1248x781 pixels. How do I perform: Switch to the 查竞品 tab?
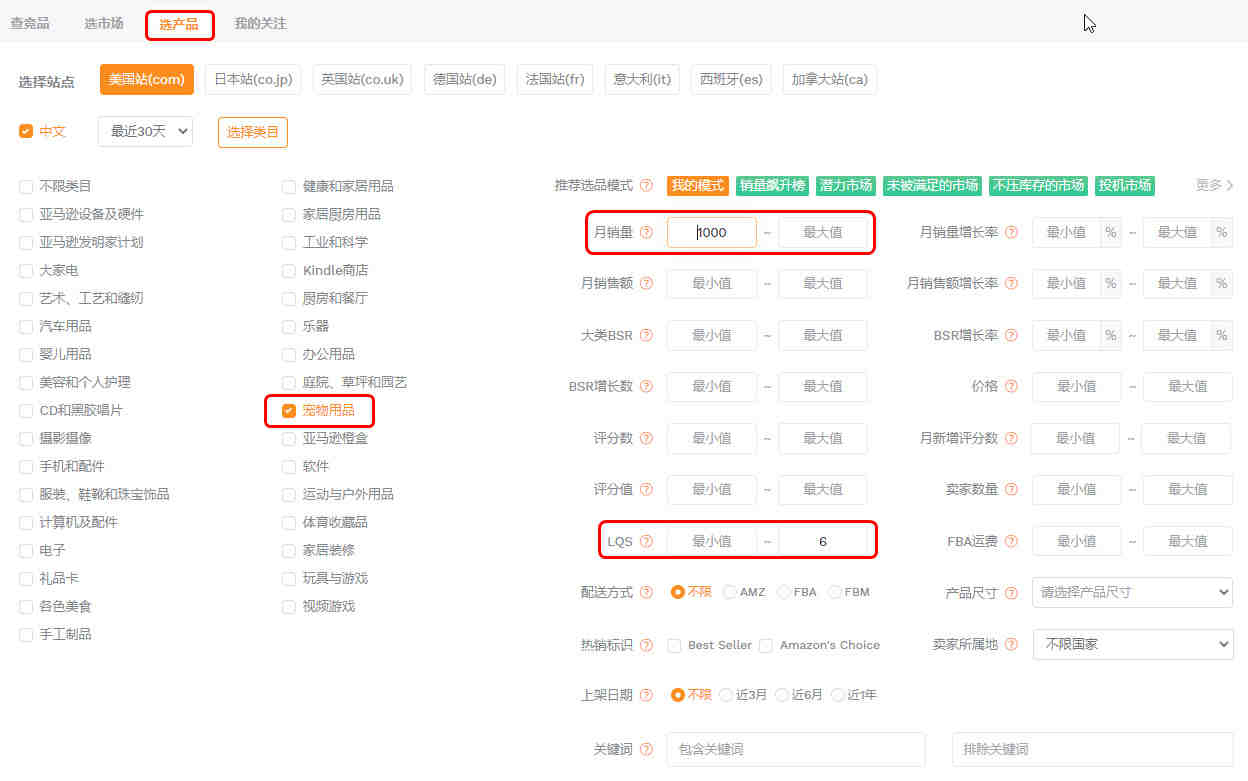[30, 23]
